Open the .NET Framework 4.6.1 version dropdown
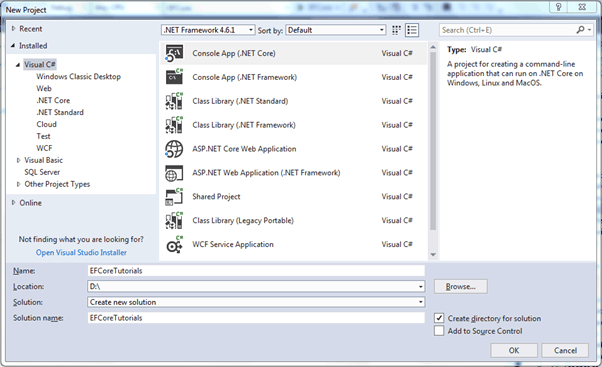The height and width of the screenshot is (367, 602). 208,30
